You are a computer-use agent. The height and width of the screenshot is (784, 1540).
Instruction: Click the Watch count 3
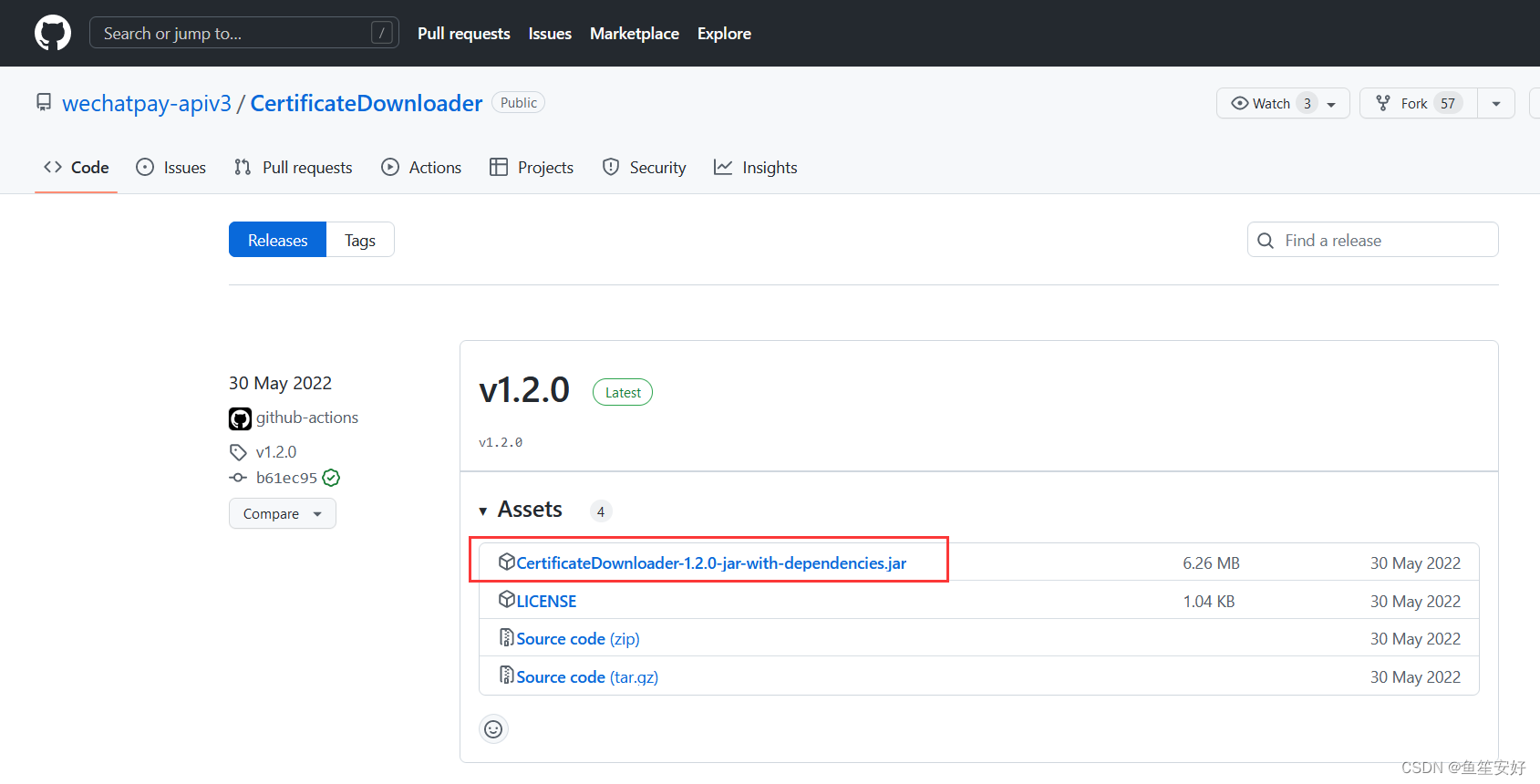point(1307,103)
